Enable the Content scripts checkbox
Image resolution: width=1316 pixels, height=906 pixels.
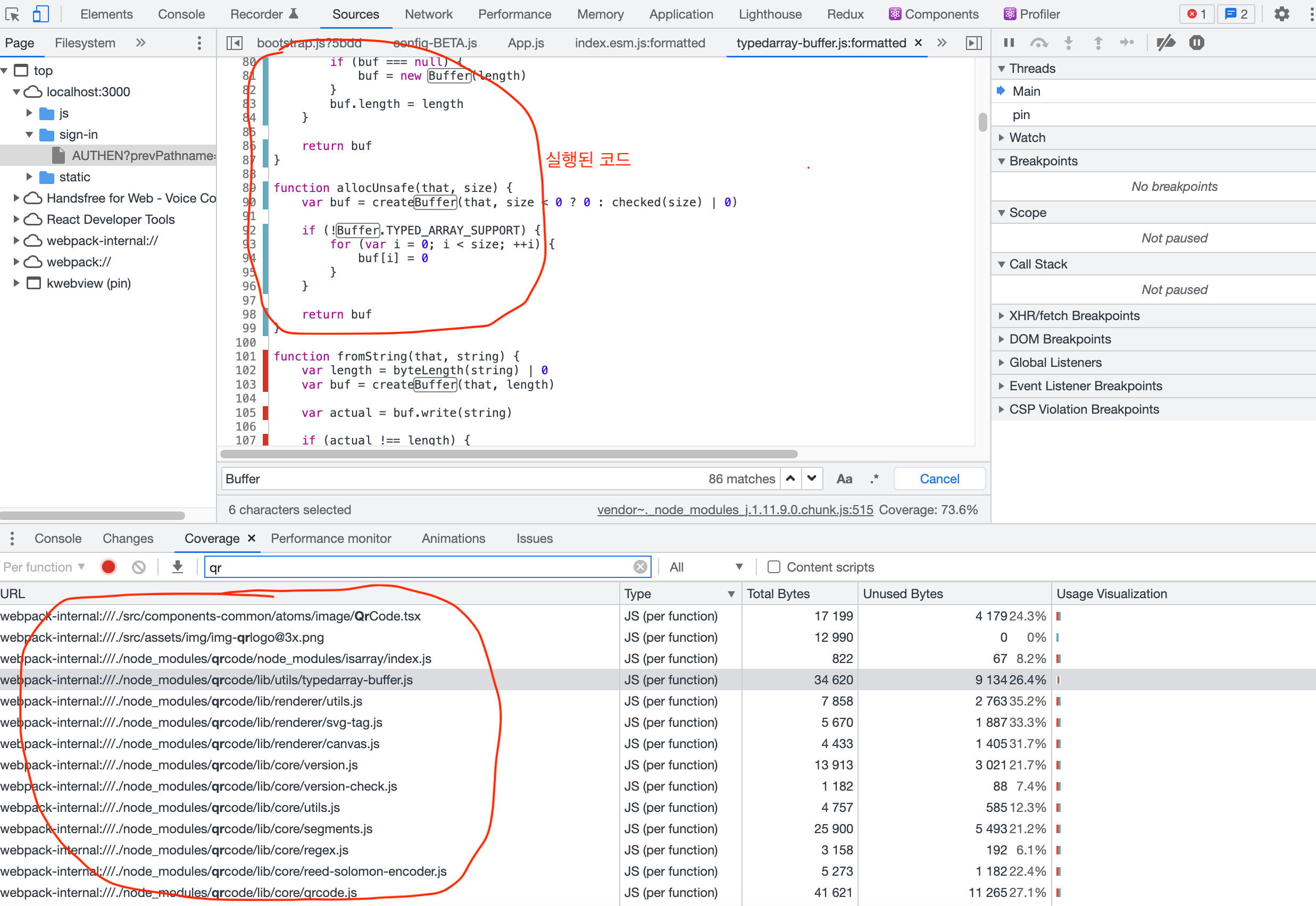click(x=773, y=567)
